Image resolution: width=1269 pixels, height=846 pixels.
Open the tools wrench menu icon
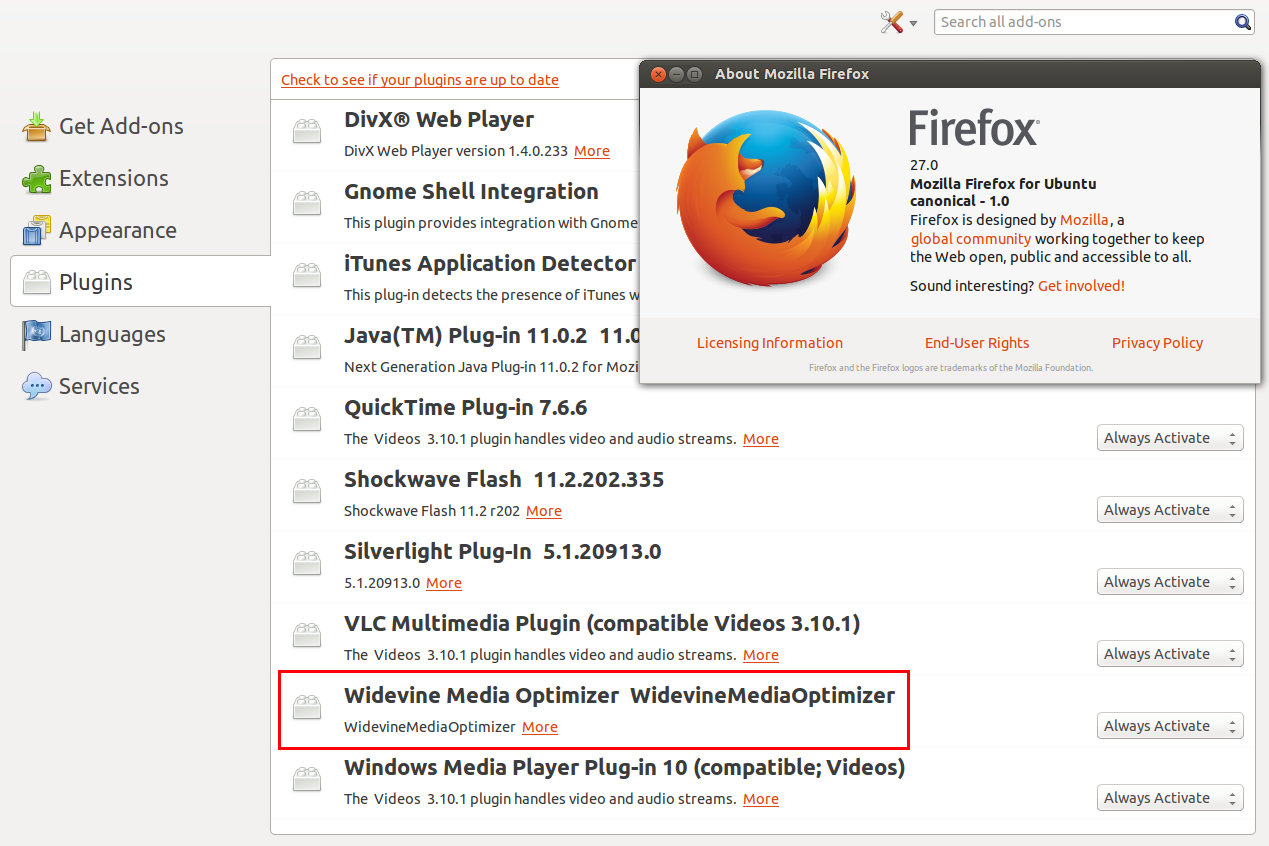coord(892,22)
